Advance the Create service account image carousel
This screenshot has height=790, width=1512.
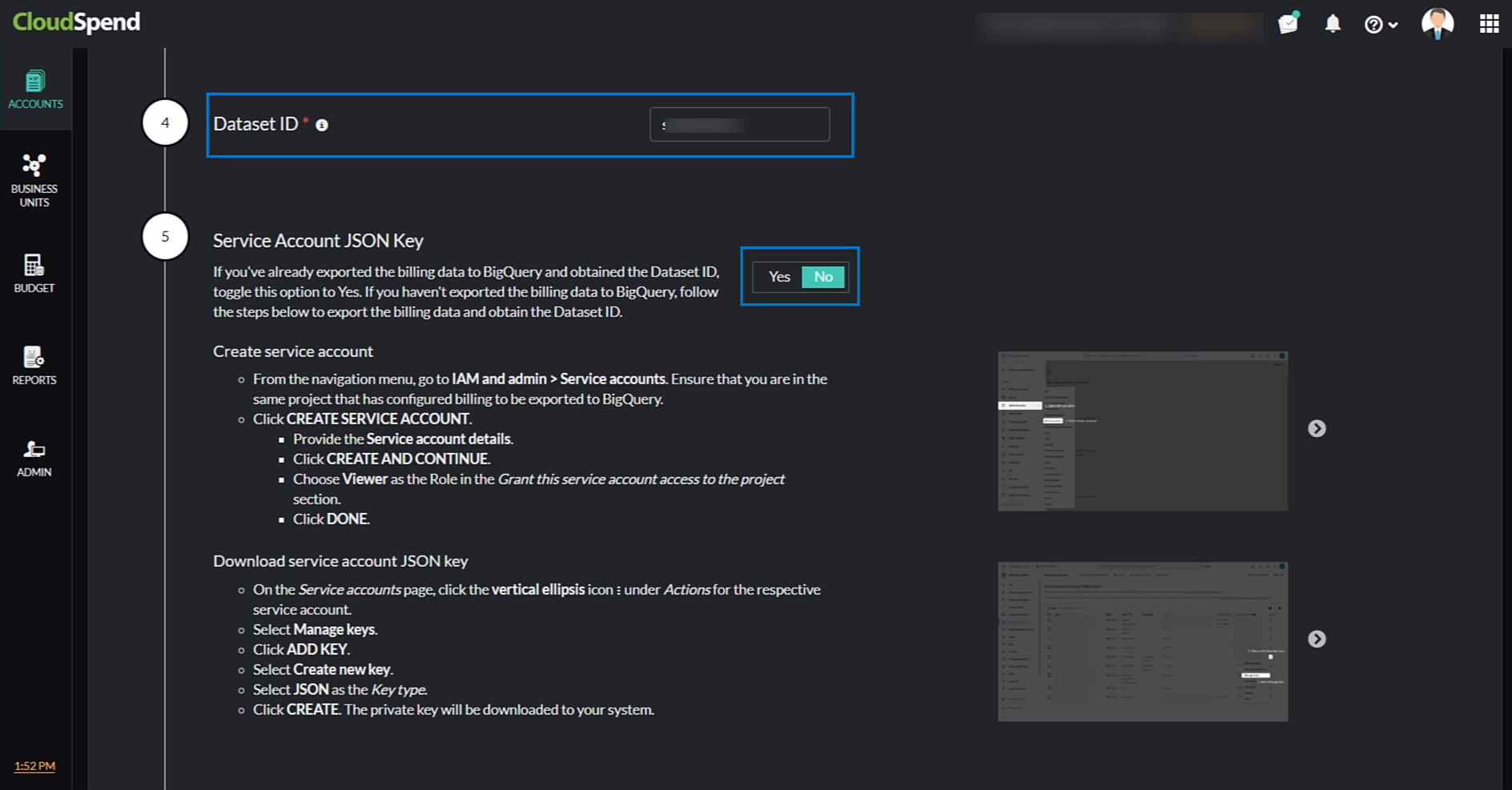[1317, 428]
